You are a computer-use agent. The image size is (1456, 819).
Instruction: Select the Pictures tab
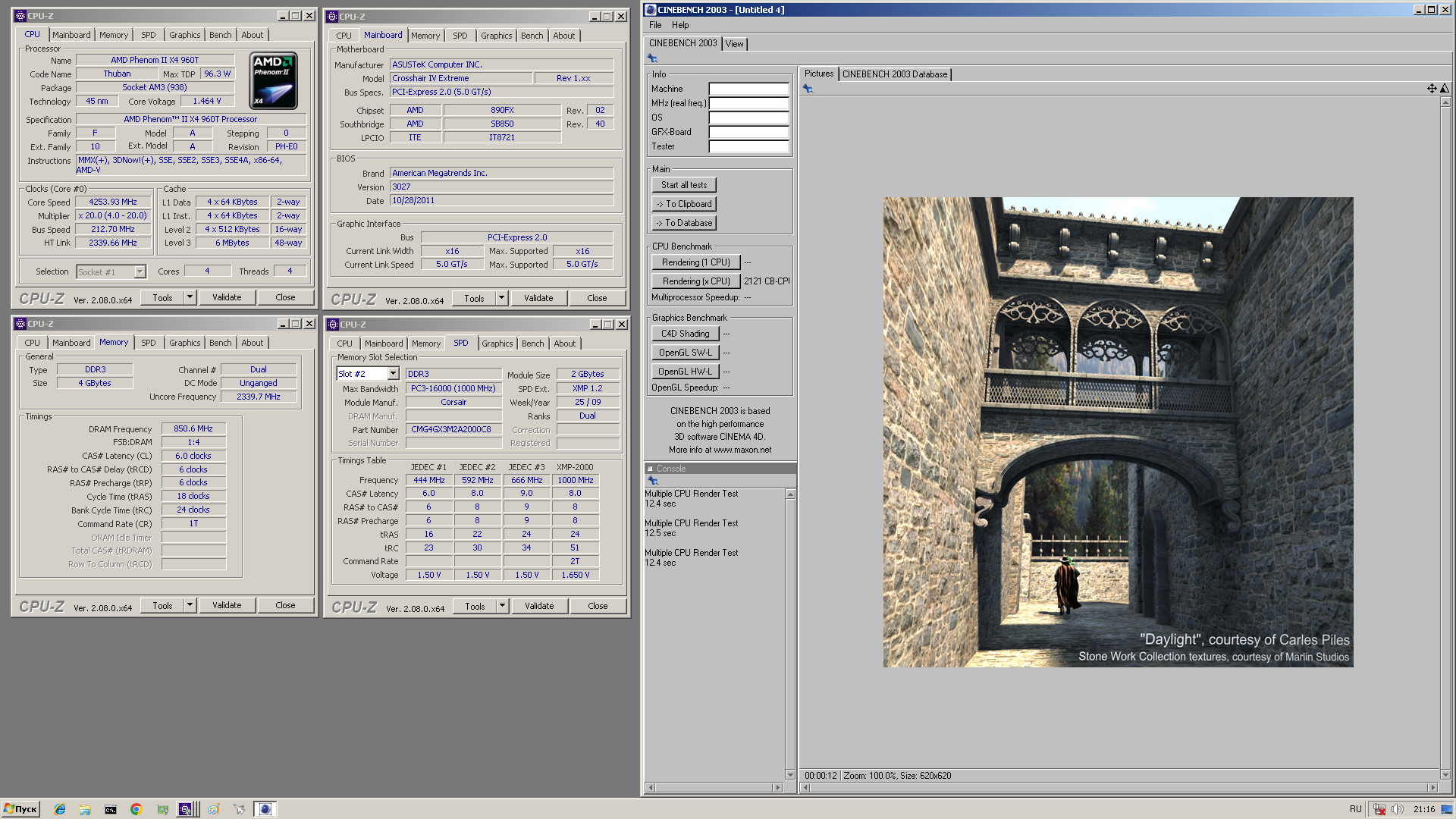(819, 74)
